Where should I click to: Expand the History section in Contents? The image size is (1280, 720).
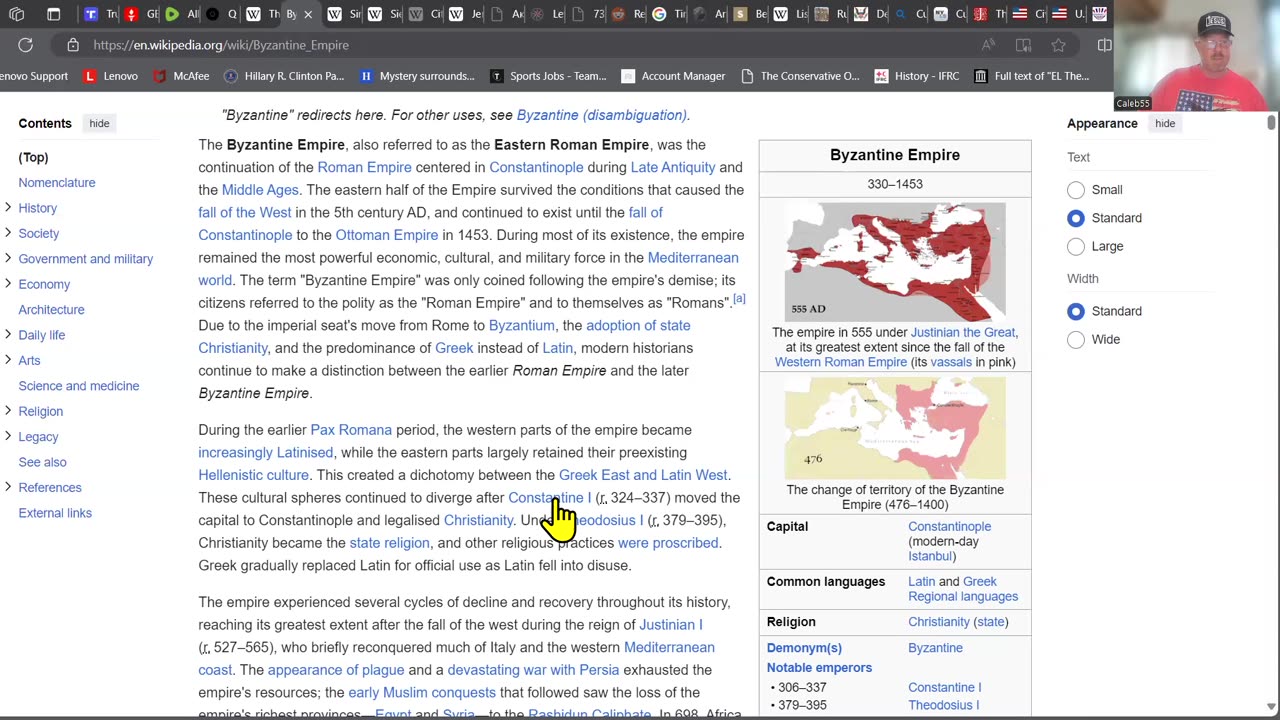[x=8, y=208]
